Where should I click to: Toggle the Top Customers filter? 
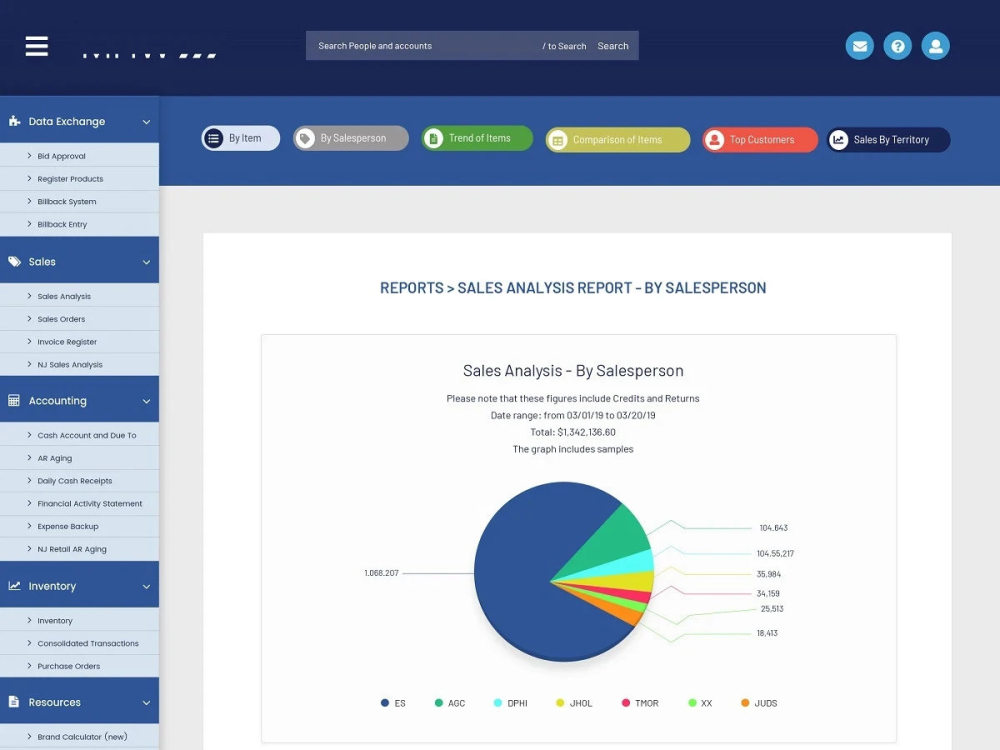(759, 139)
